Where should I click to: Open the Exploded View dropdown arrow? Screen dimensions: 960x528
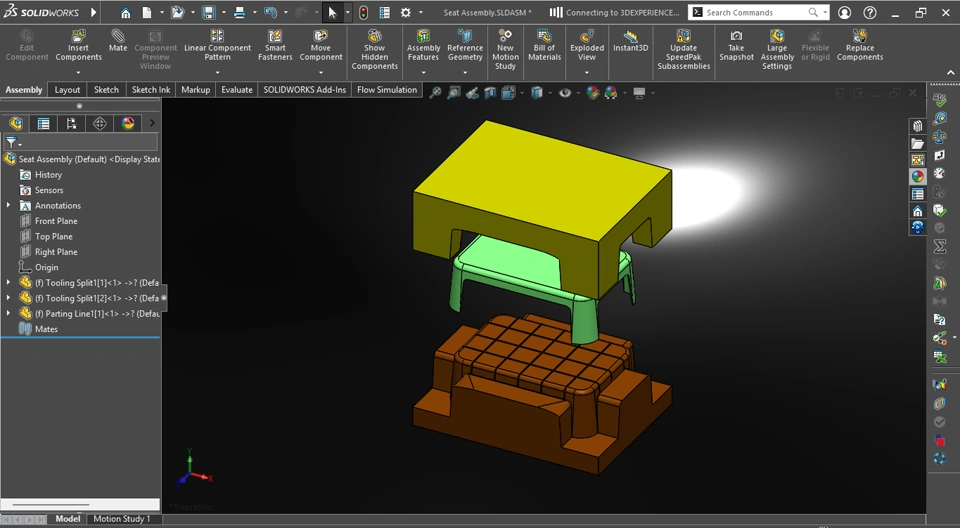pos(587,72)
